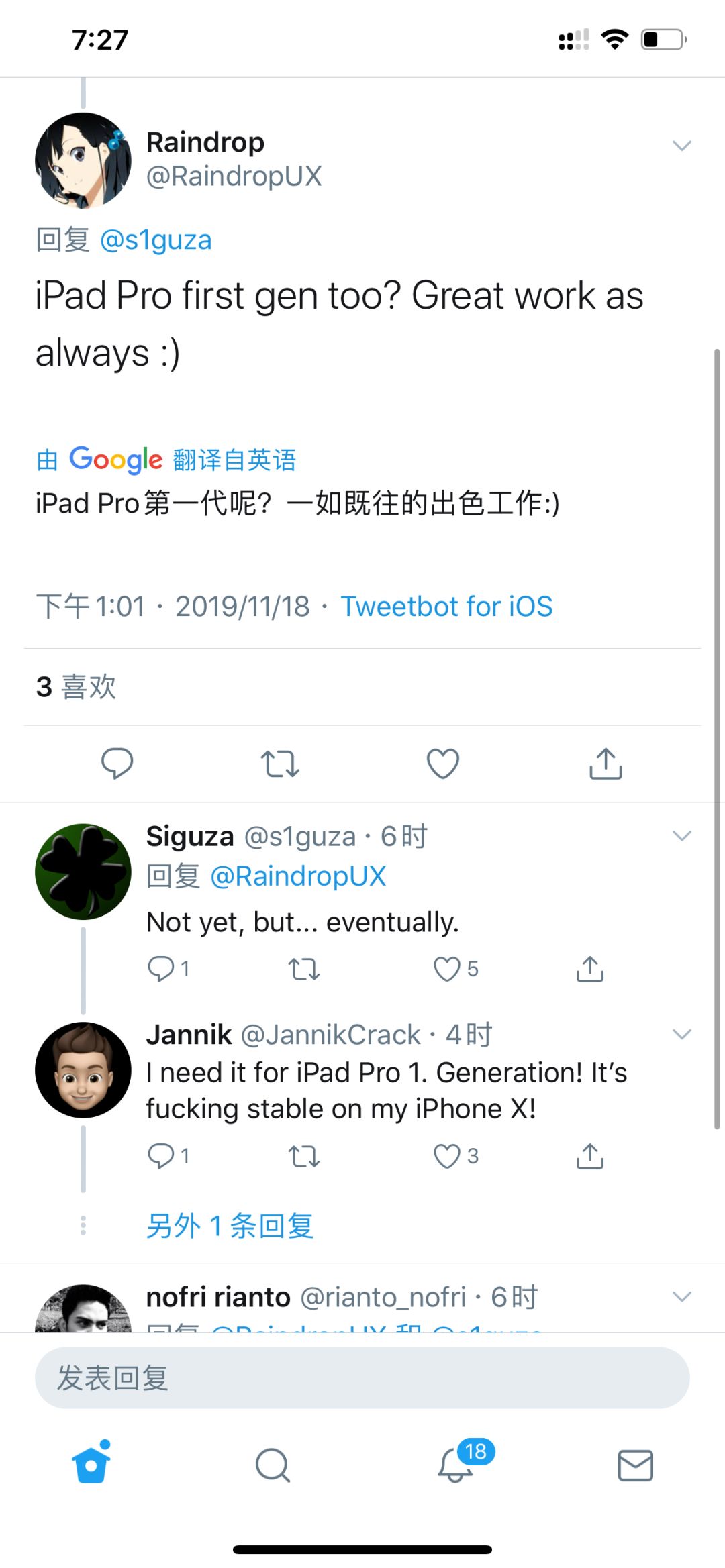Share Raindrop's tweet via the share icon
This screenshot has height=1568, width=725.
click(604, 763)
